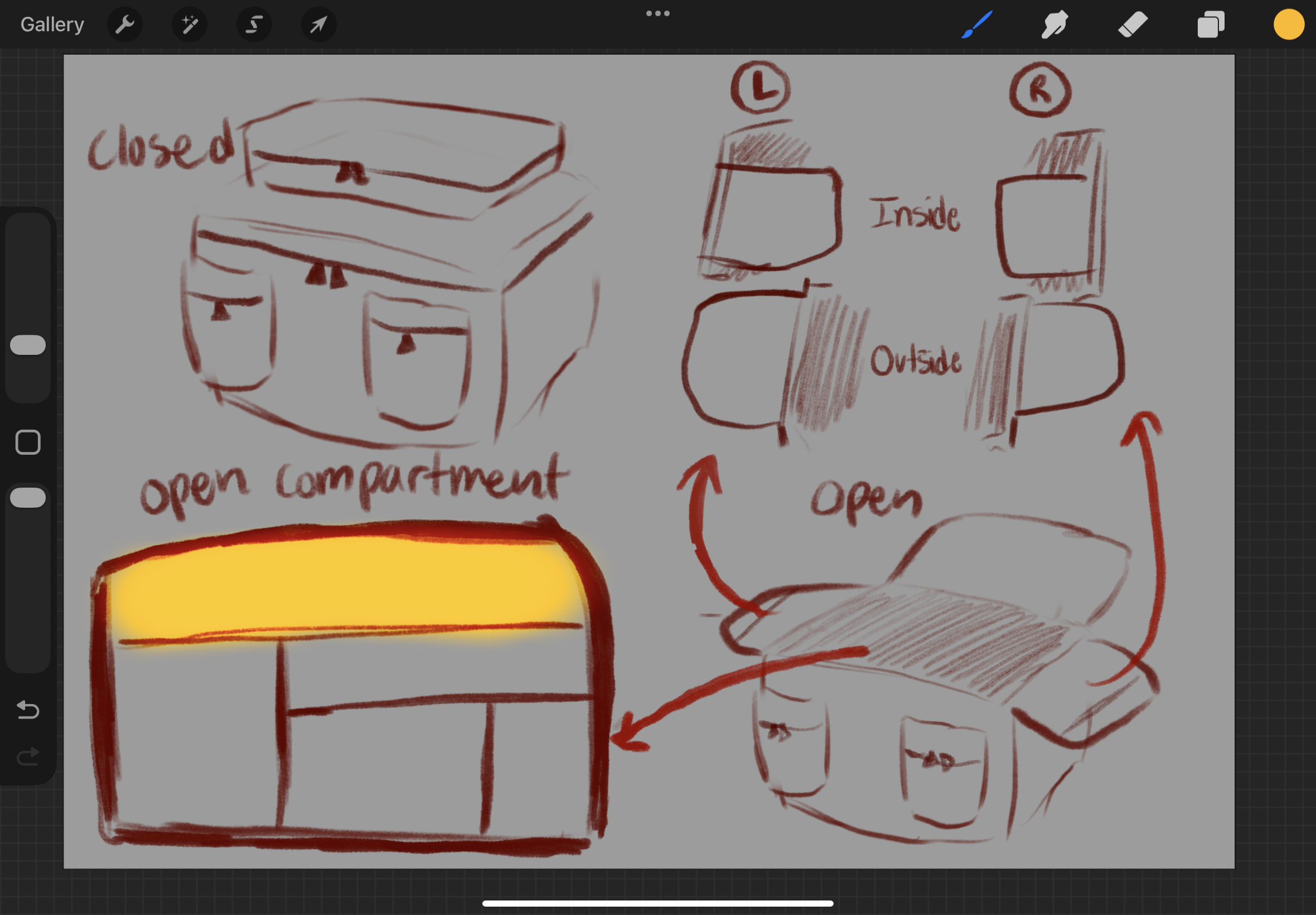Click the brush size slider handle
This screenshot has width=1316, height=915.
pyautogui.click(x=27, y=345)
